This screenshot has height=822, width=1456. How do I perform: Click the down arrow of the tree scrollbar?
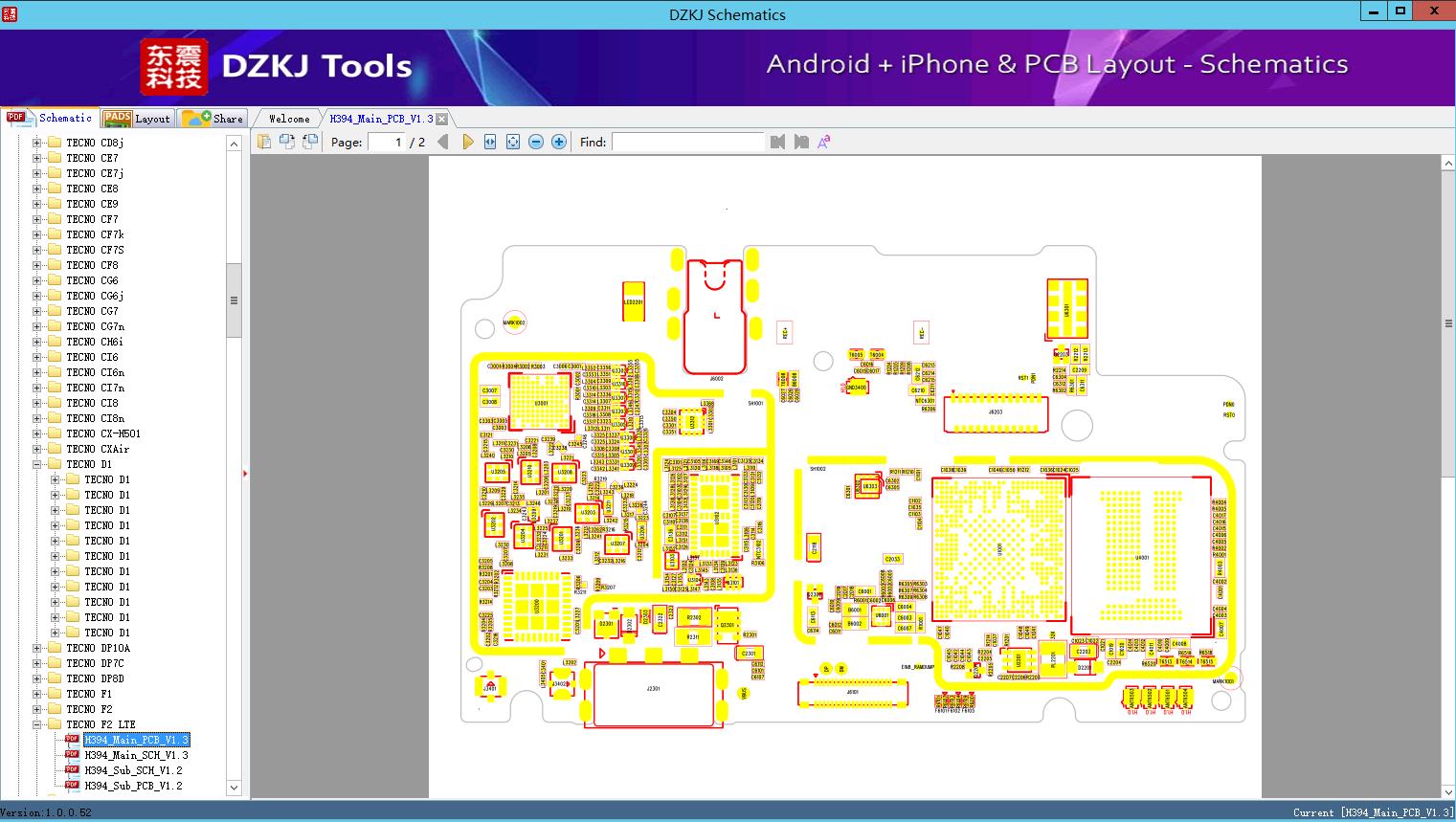[234, 788]
